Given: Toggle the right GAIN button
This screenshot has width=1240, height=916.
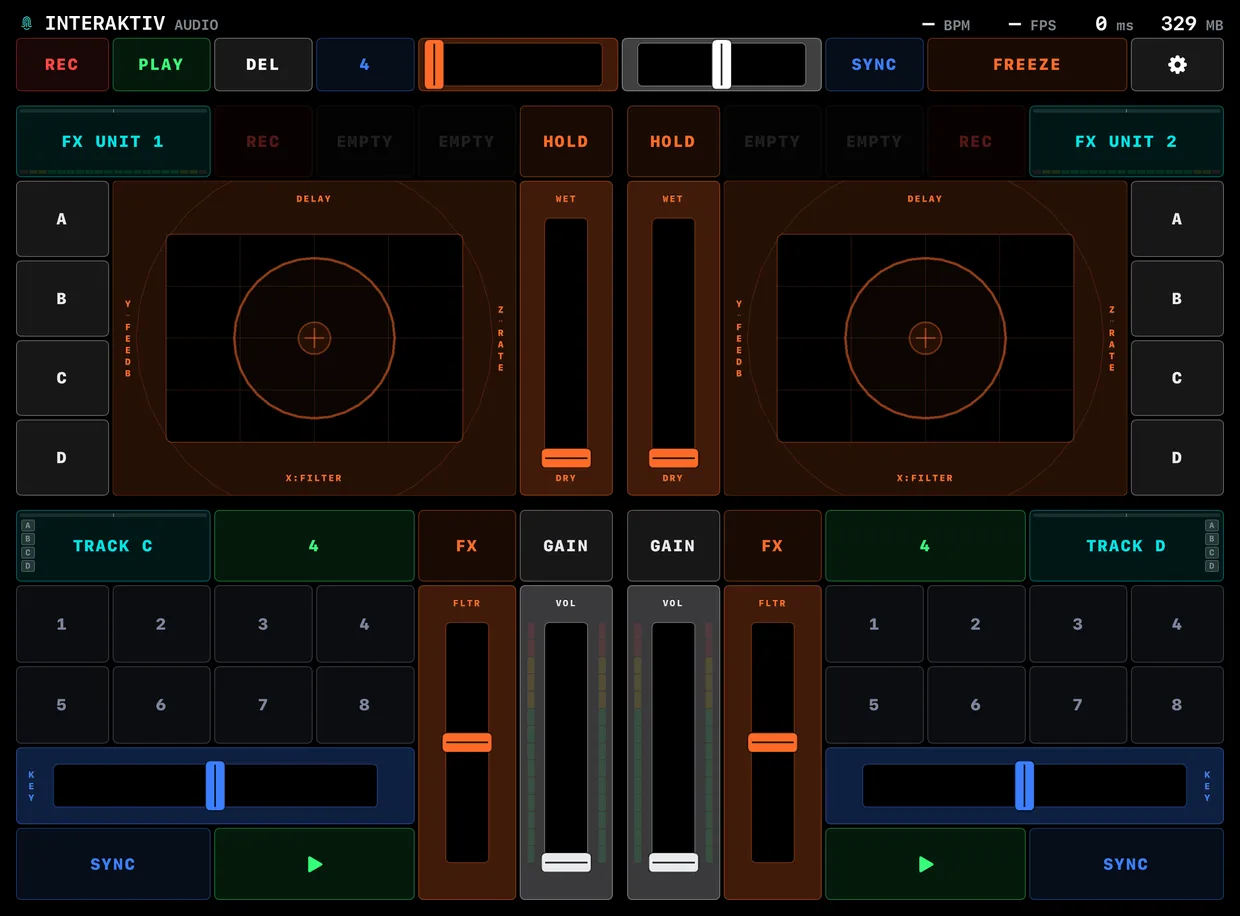Looking at the screenshot, I should (673, 546).
